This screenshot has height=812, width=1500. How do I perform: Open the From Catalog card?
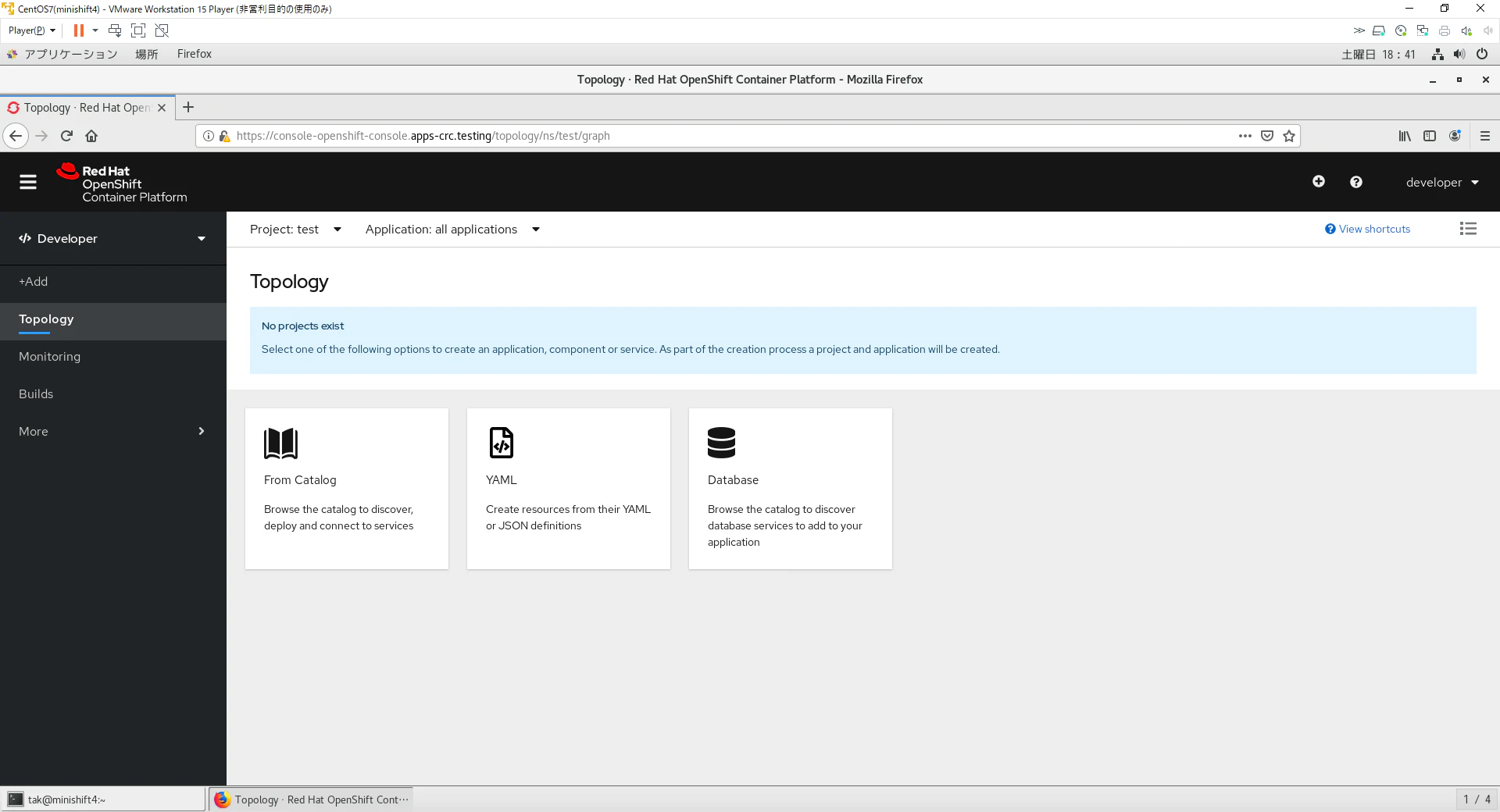pyautogui.click(x=347, y=489)
